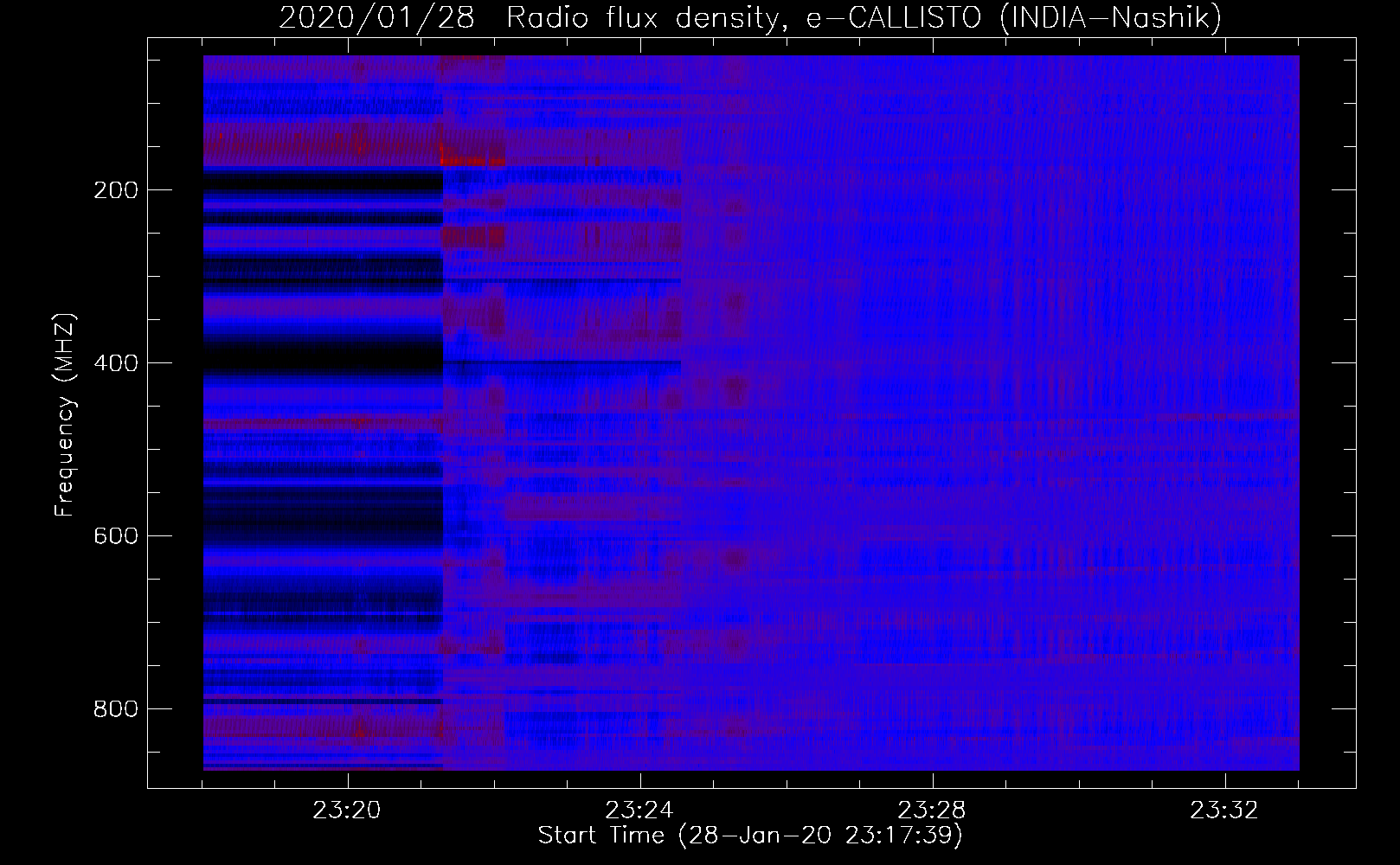Select the 23:24 time tick label
1400x865 pixels.
[x=639, y=811]
